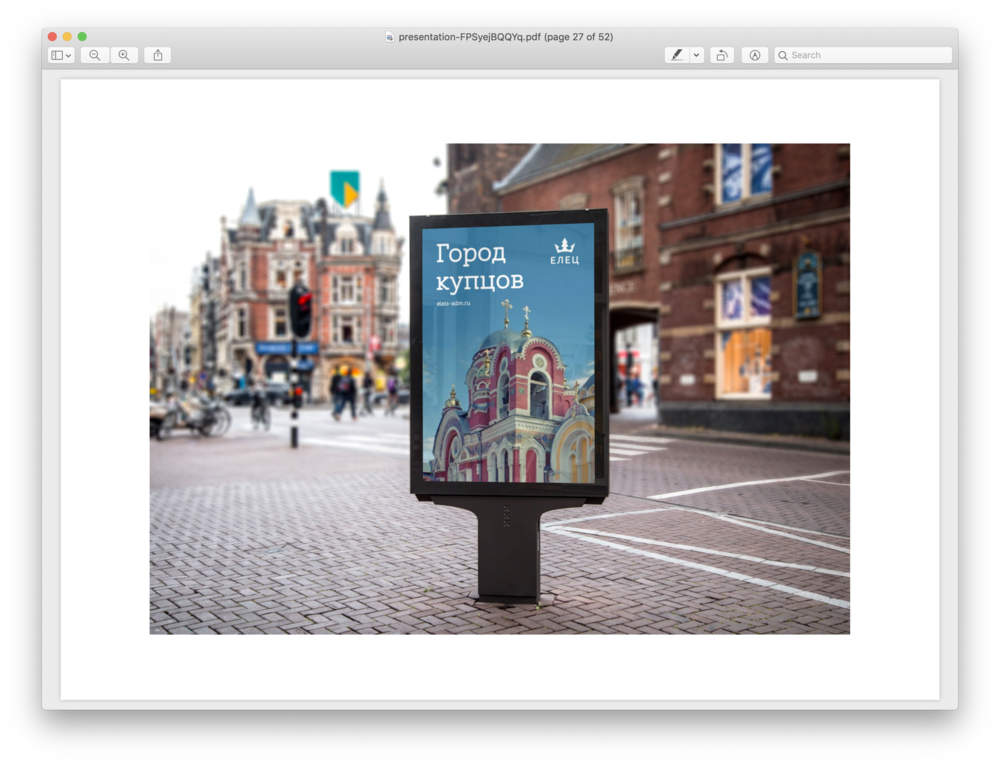The width and height of the screenshot is (1000, 765).
Task: Select the Highlight tool in the toolbar
Action: click(x=679, y=55)
